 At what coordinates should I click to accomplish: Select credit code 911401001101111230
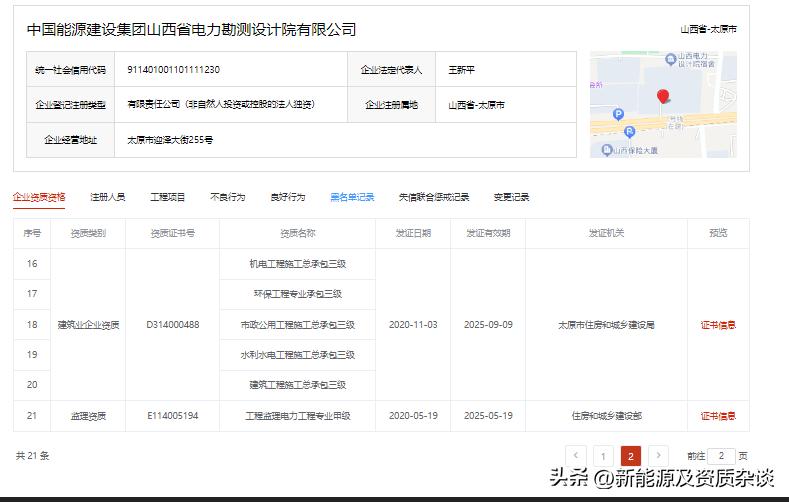174,69
